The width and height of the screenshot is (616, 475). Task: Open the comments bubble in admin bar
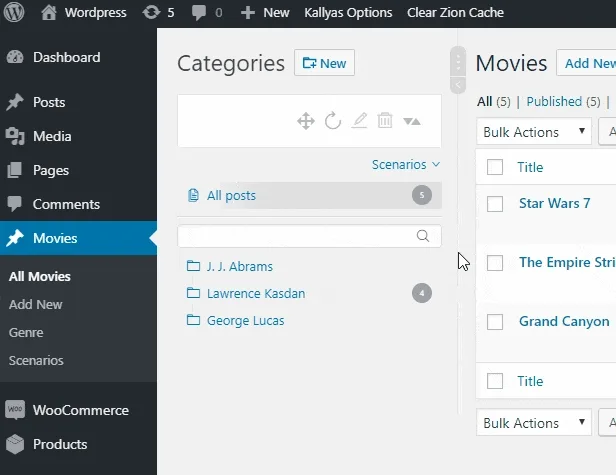pos(199,13)
